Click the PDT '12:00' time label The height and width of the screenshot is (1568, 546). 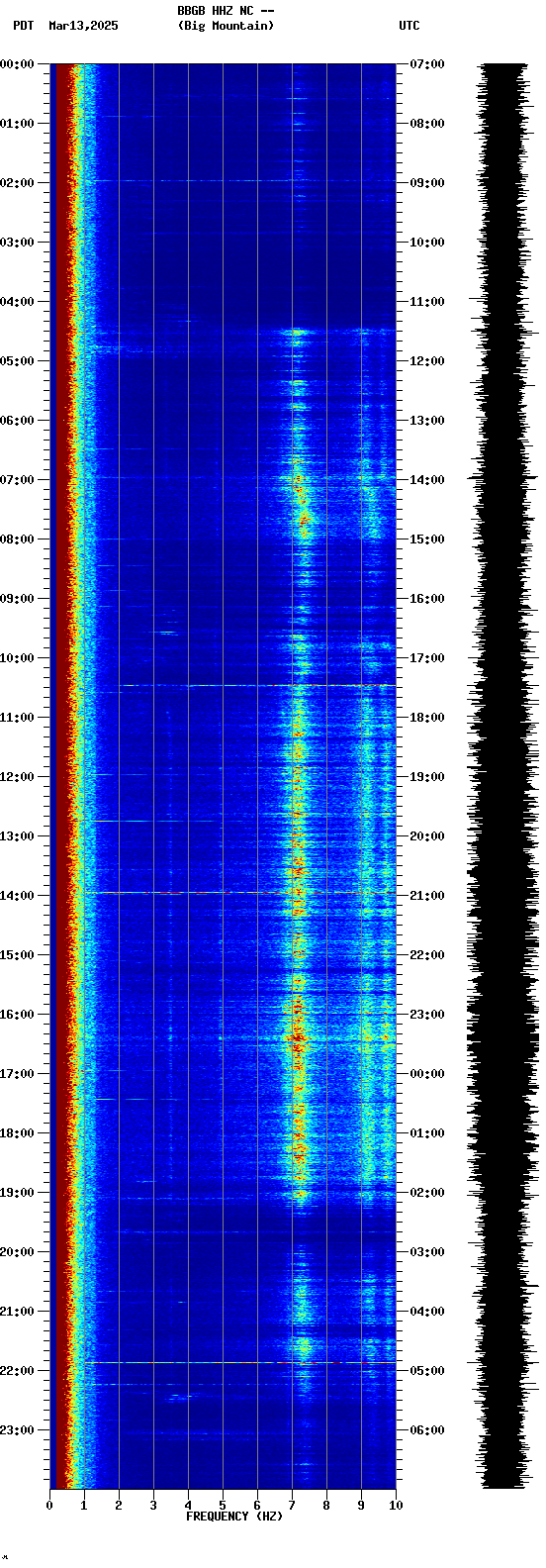17,777
